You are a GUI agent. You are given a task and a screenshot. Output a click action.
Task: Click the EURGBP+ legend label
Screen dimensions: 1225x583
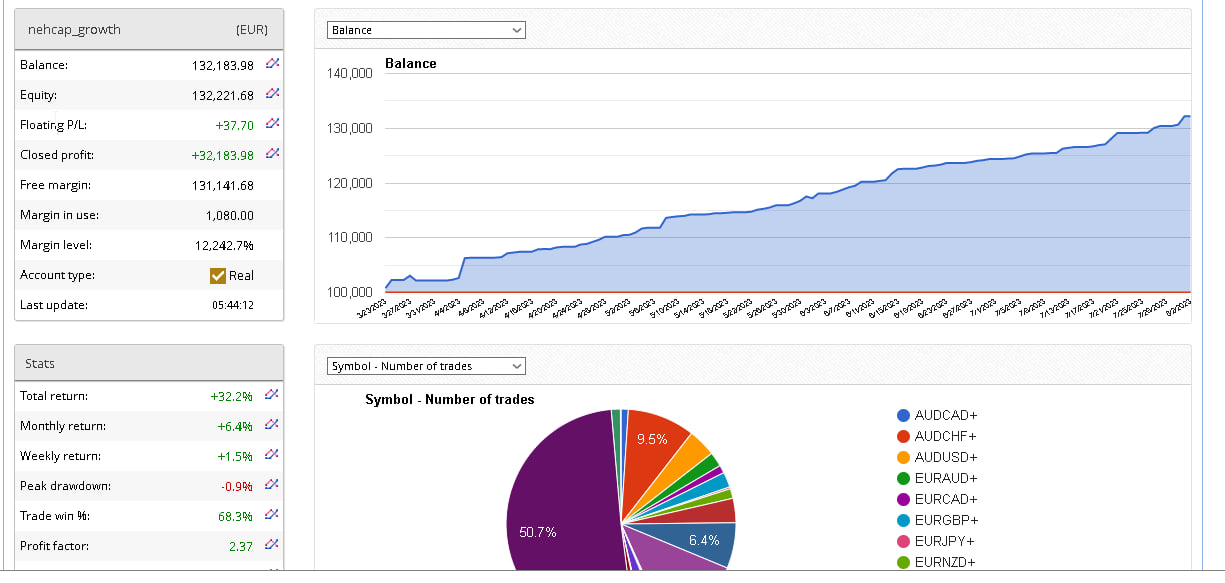pos(946,520)
